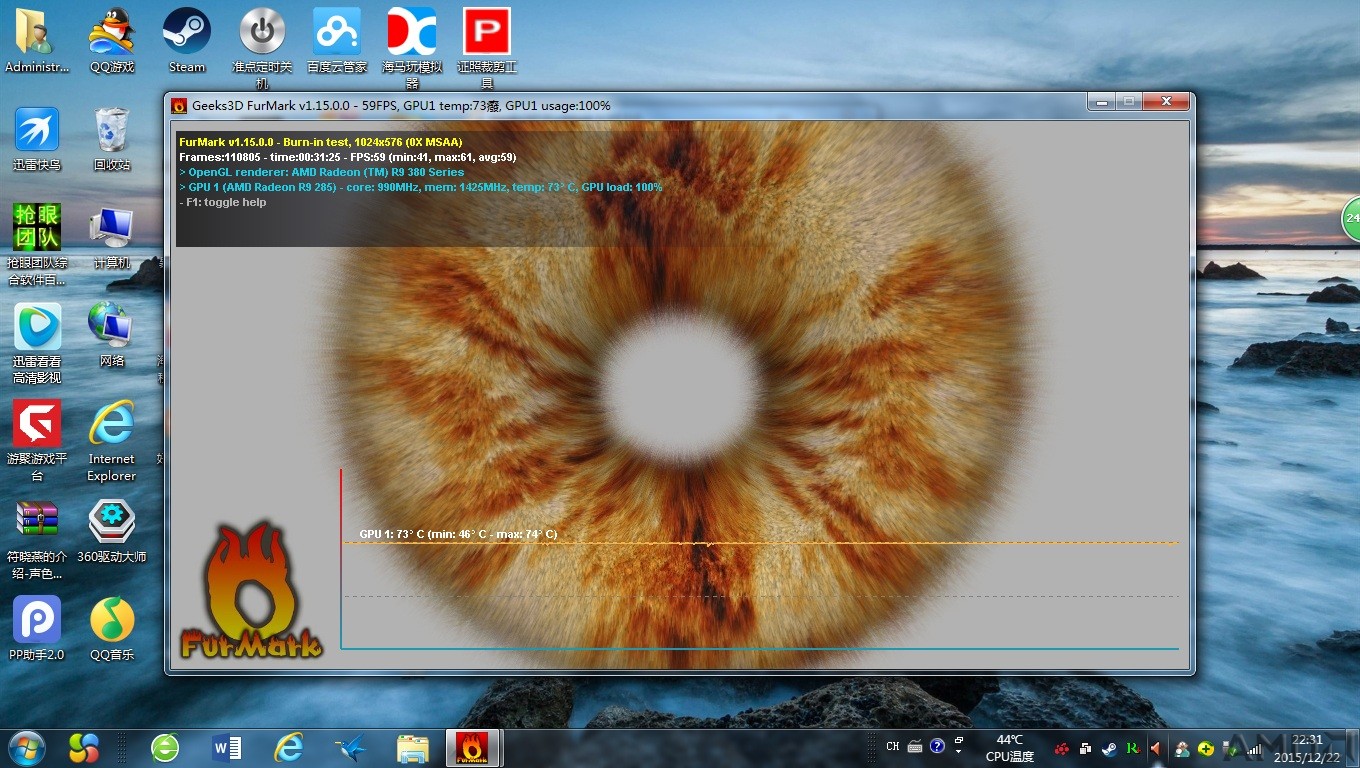The width and height of the screenshot is (1360, 768).
Task: Open PP助手2.0 desktop shortcut
Action: pyautogui.click(x=37, y=629)
